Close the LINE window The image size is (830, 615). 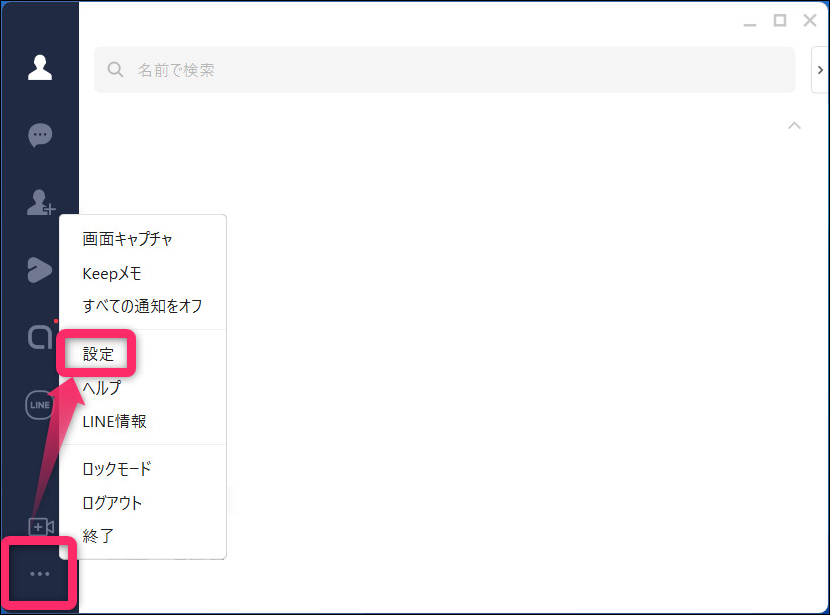(810, 21)
